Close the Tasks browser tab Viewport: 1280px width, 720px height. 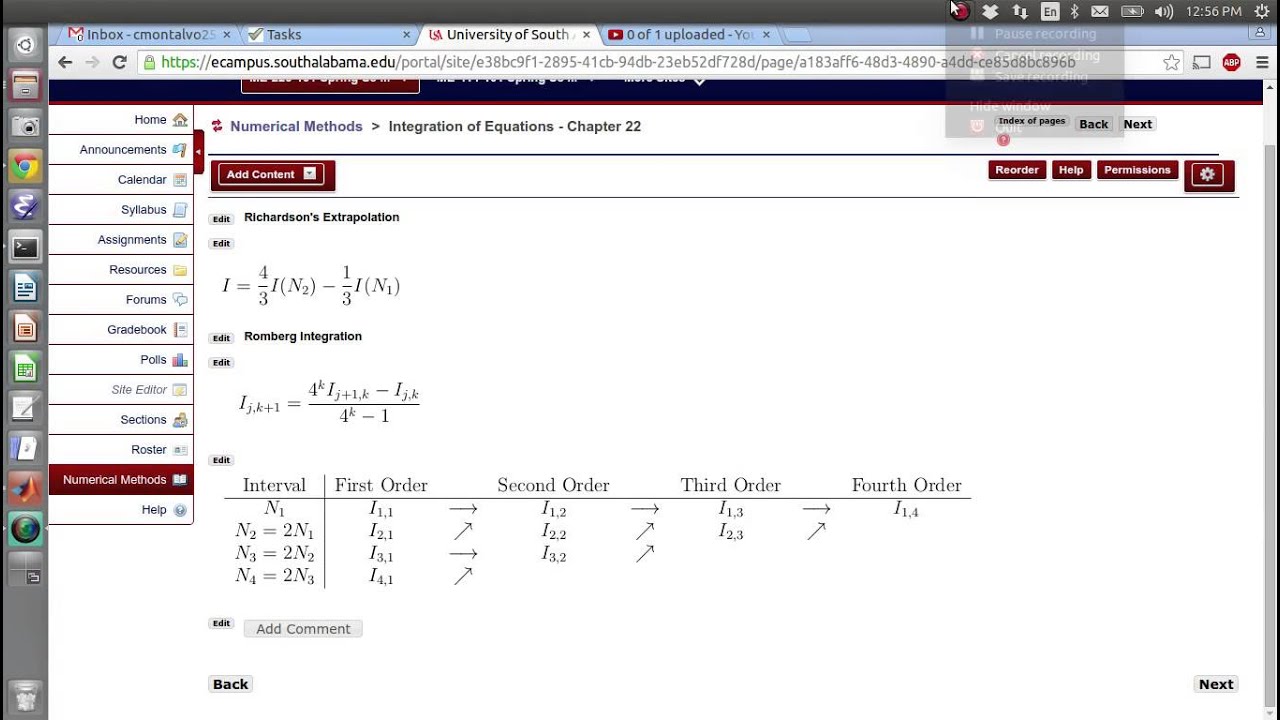point(406,34)
